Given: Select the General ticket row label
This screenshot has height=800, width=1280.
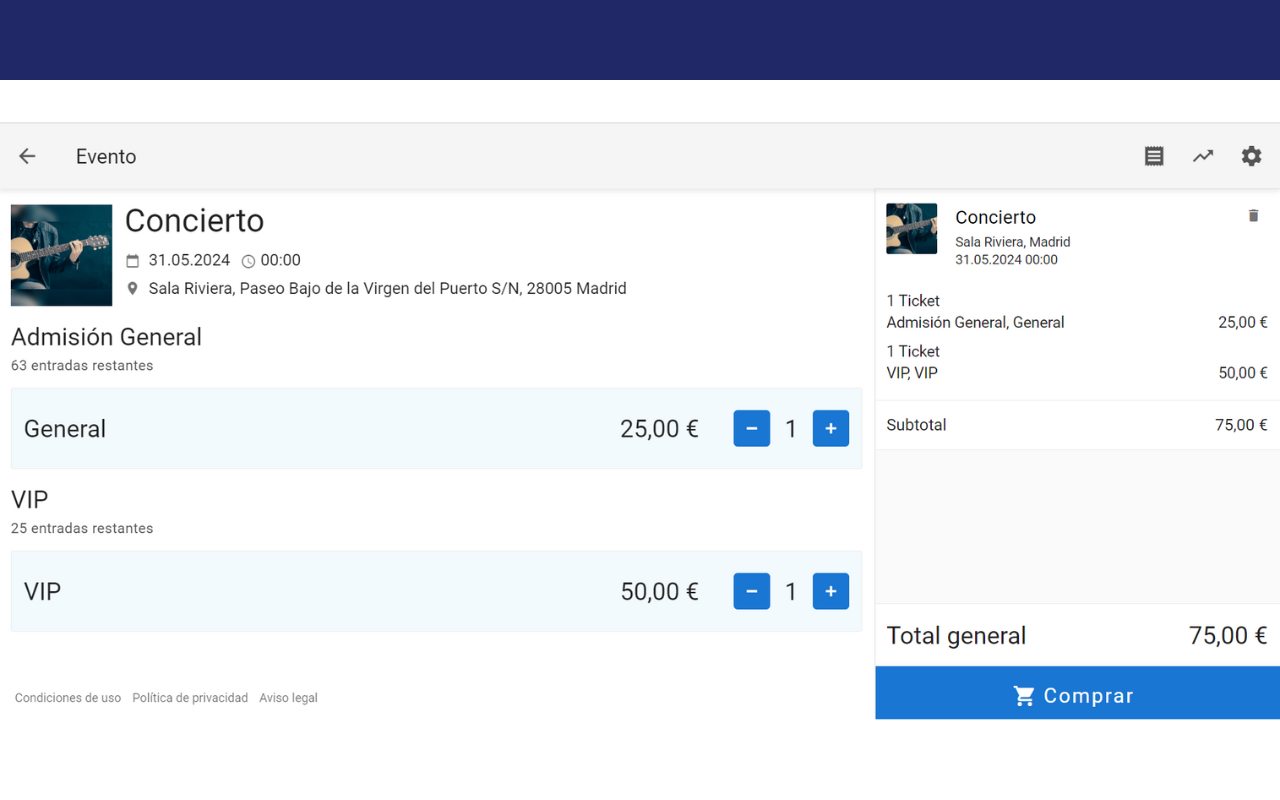Looking at the screenshot, I should 65,429.
